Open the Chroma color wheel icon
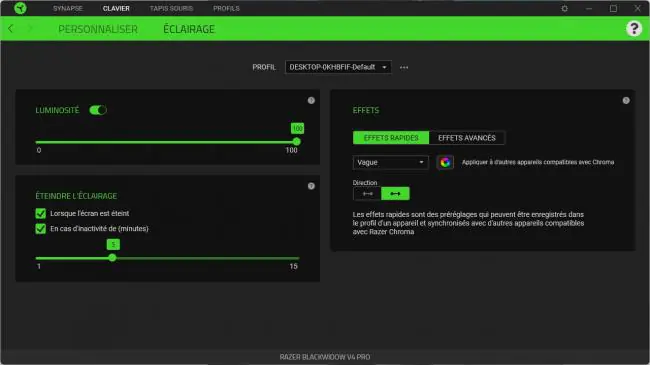 point(445,162)
